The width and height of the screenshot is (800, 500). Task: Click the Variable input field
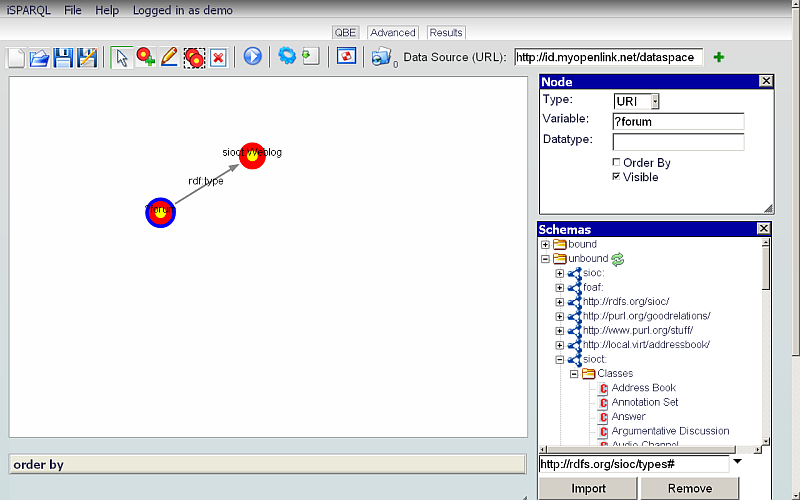pyautogui.click(x=678, y=121)
